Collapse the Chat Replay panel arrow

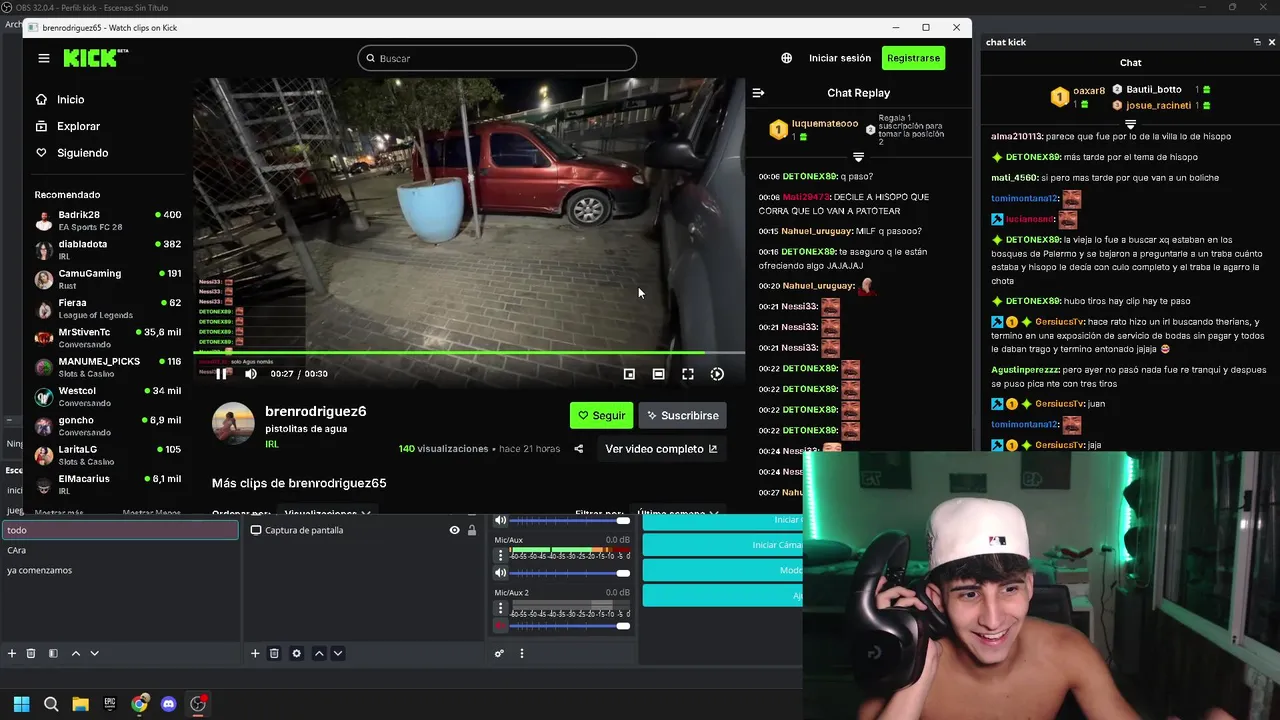(758, 93)
